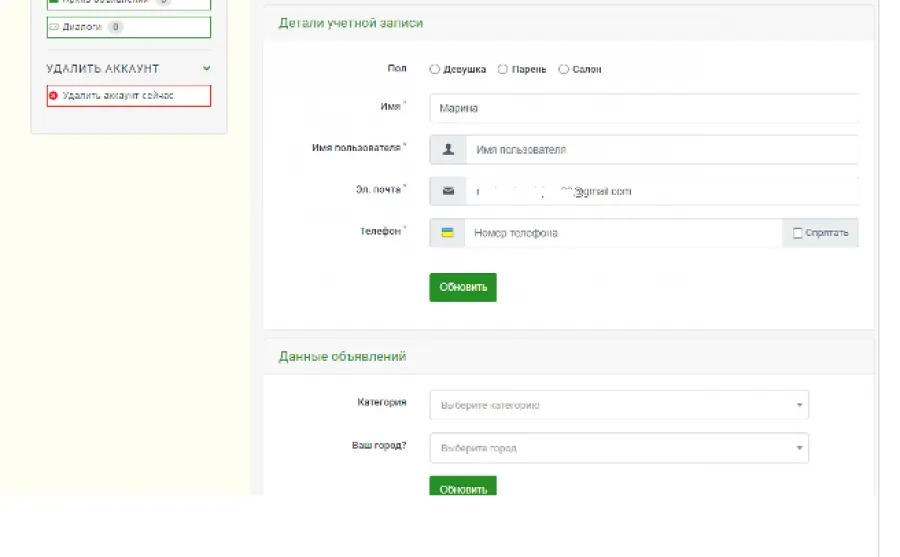This screenshot has height=557, width=900.
Task: Click Обновить under Данные объявлений
Action: (463, 486)
